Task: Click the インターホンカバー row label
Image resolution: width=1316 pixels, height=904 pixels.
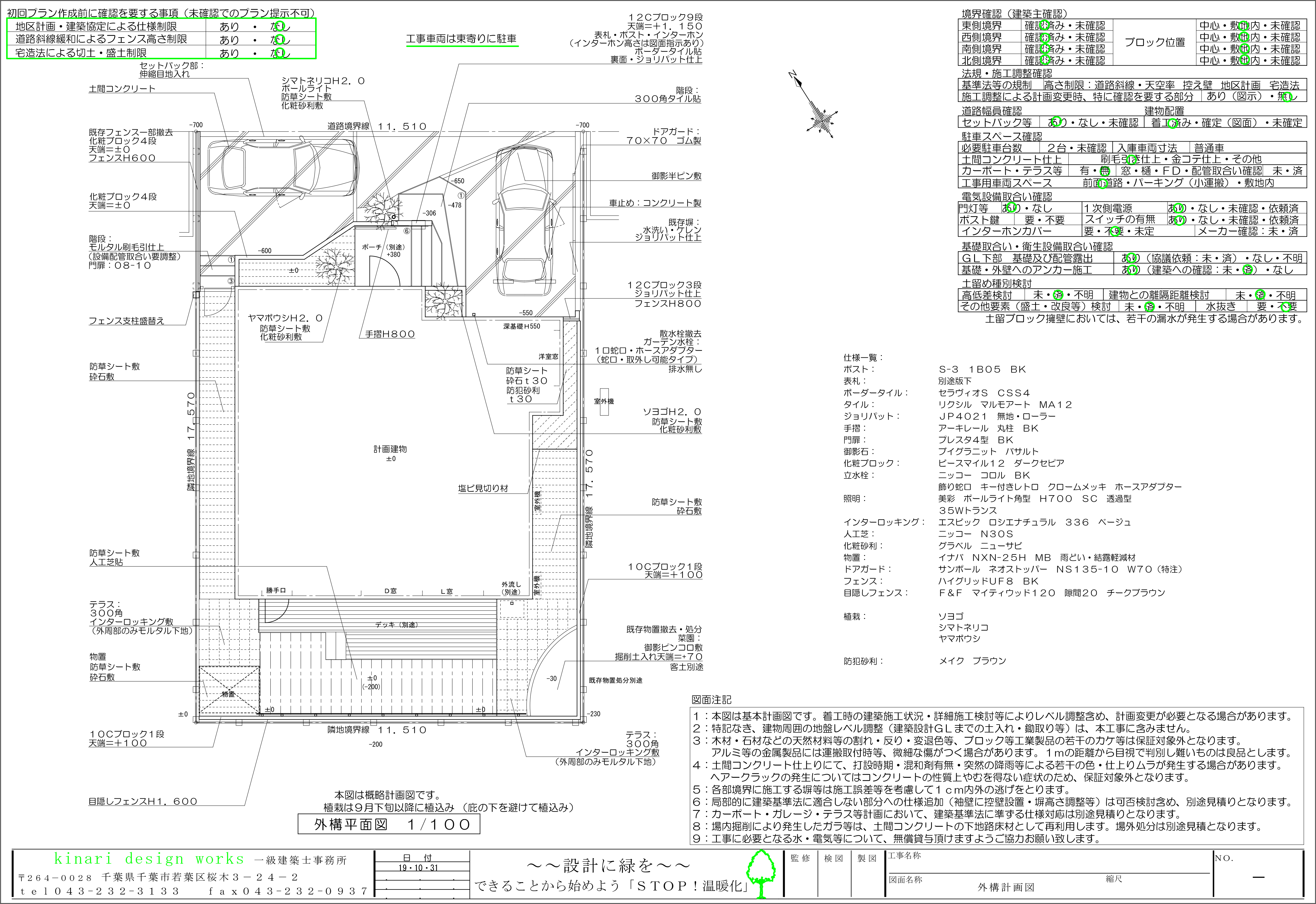Action: pyautogui.click(x=1006, y=231)
